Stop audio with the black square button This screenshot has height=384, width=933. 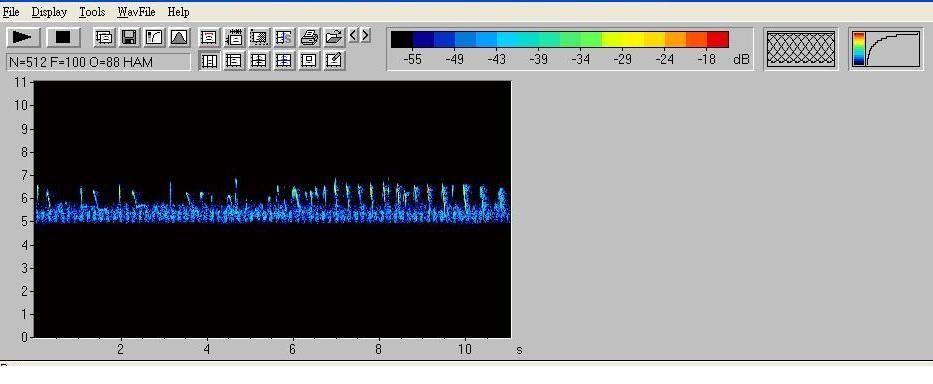click(x=63, y=38)
